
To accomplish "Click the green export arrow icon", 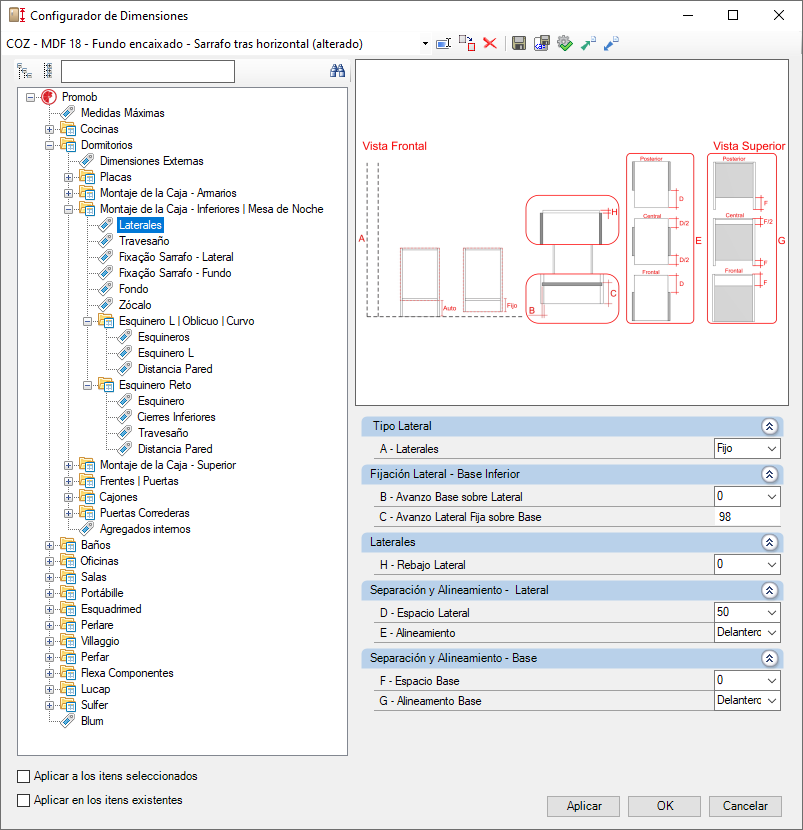I will coord(588,43).
